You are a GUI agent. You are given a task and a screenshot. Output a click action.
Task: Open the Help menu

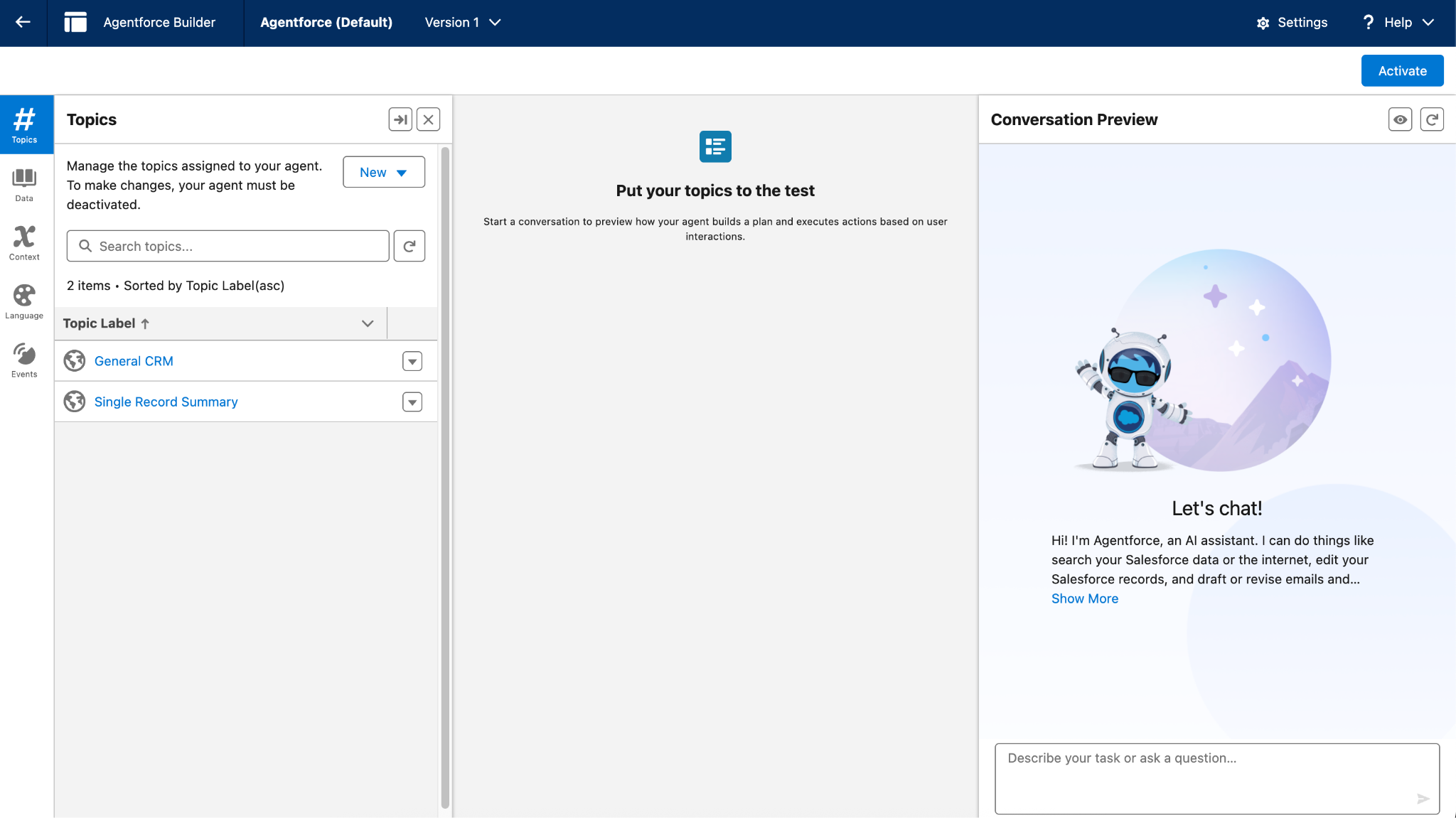coord(1398,22)
